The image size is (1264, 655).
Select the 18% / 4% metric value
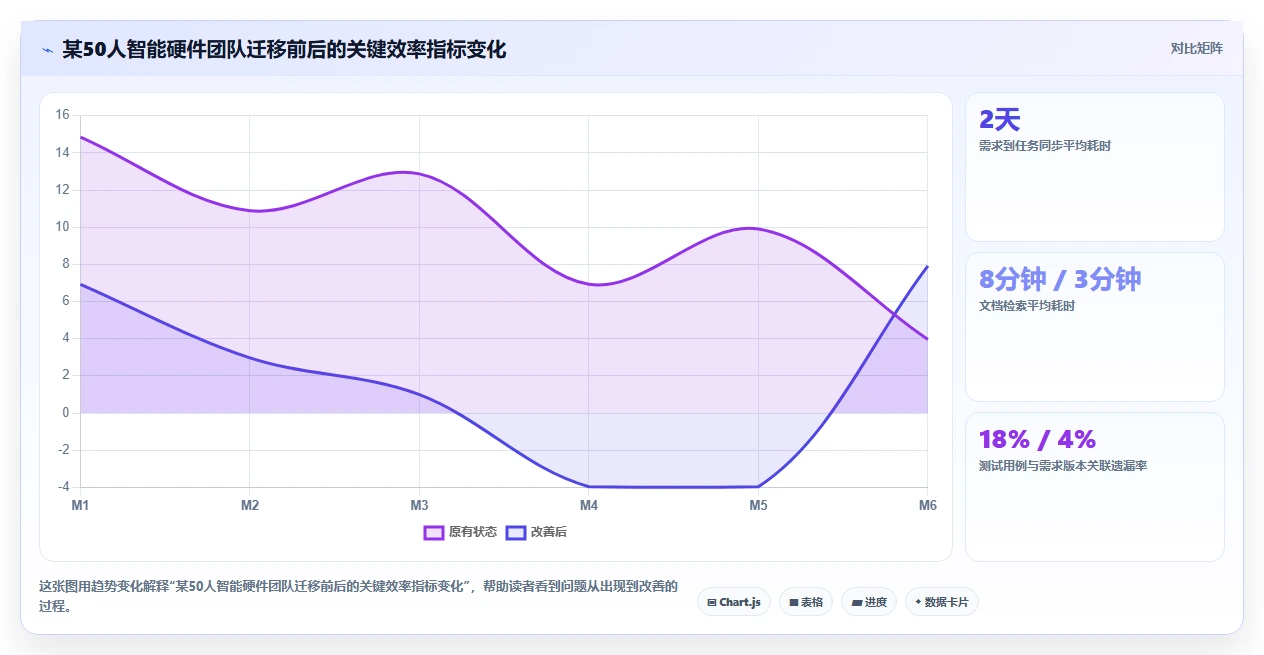pos(1037,440)
